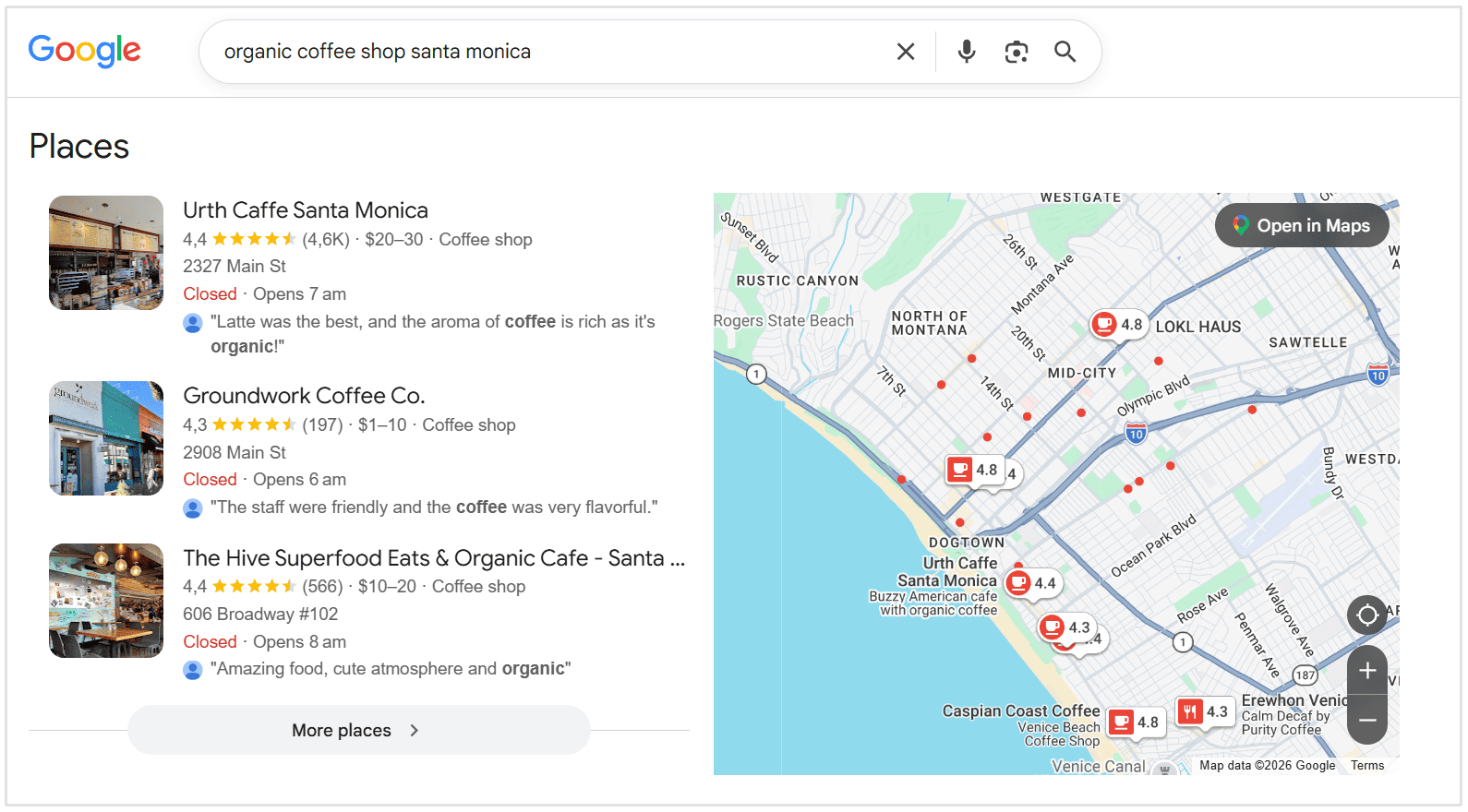Center map on my location
The width and height of the screenshot is (1468, 812).
point(1367,615)
